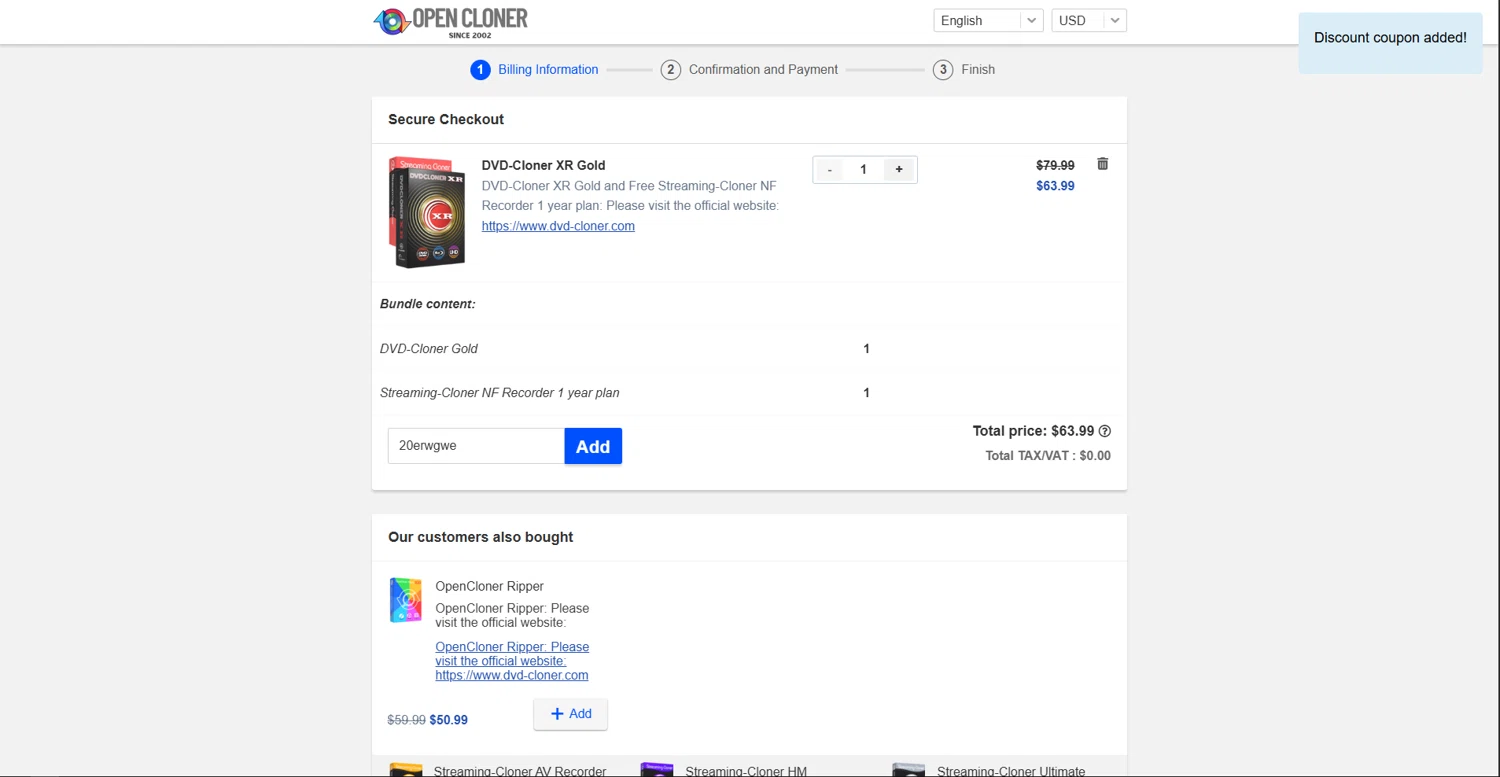Increase quantity with the plus button

(899, 170)
